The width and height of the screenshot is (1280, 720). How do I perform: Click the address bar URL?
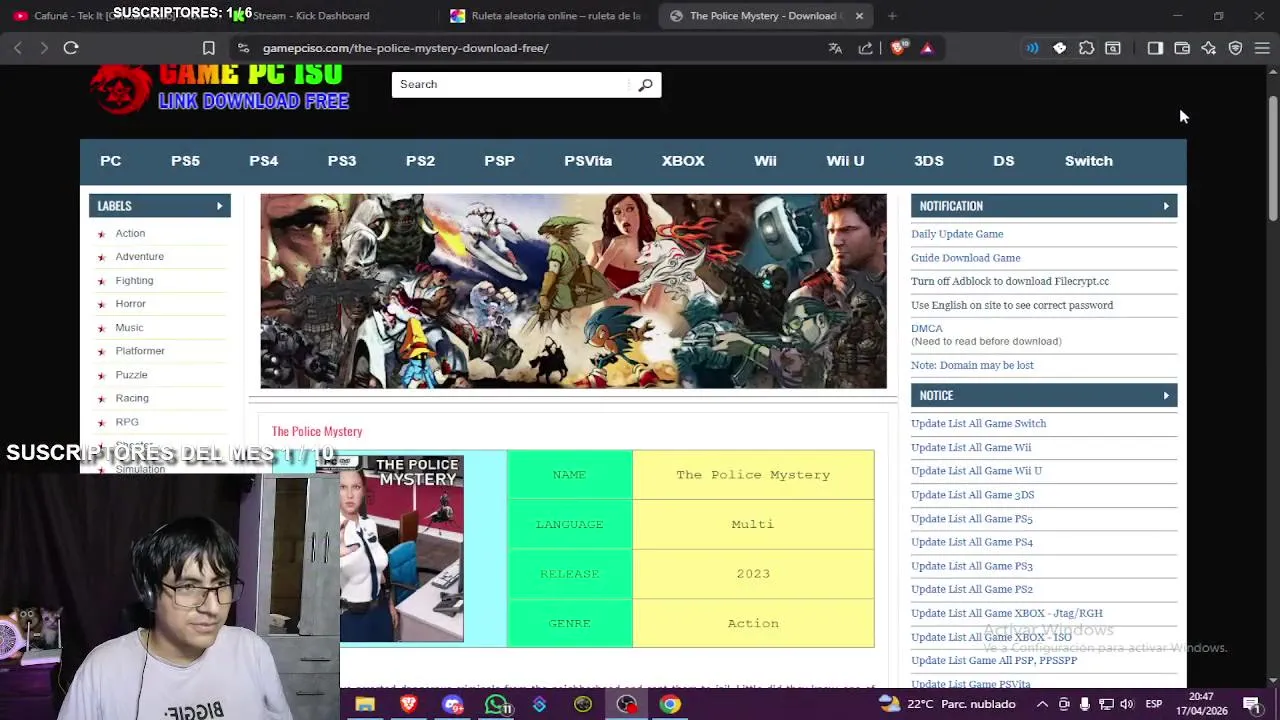coord(405,48)
